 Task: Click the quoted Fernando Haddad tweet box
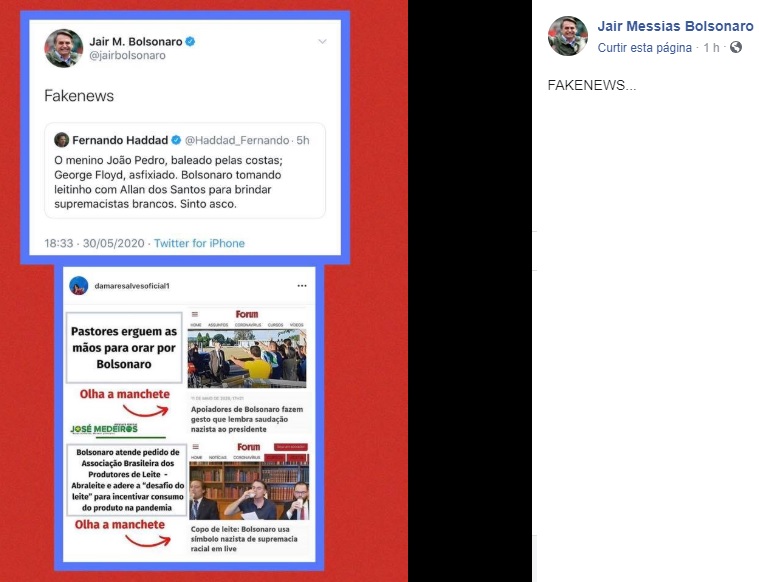click(x=185, y=170)
